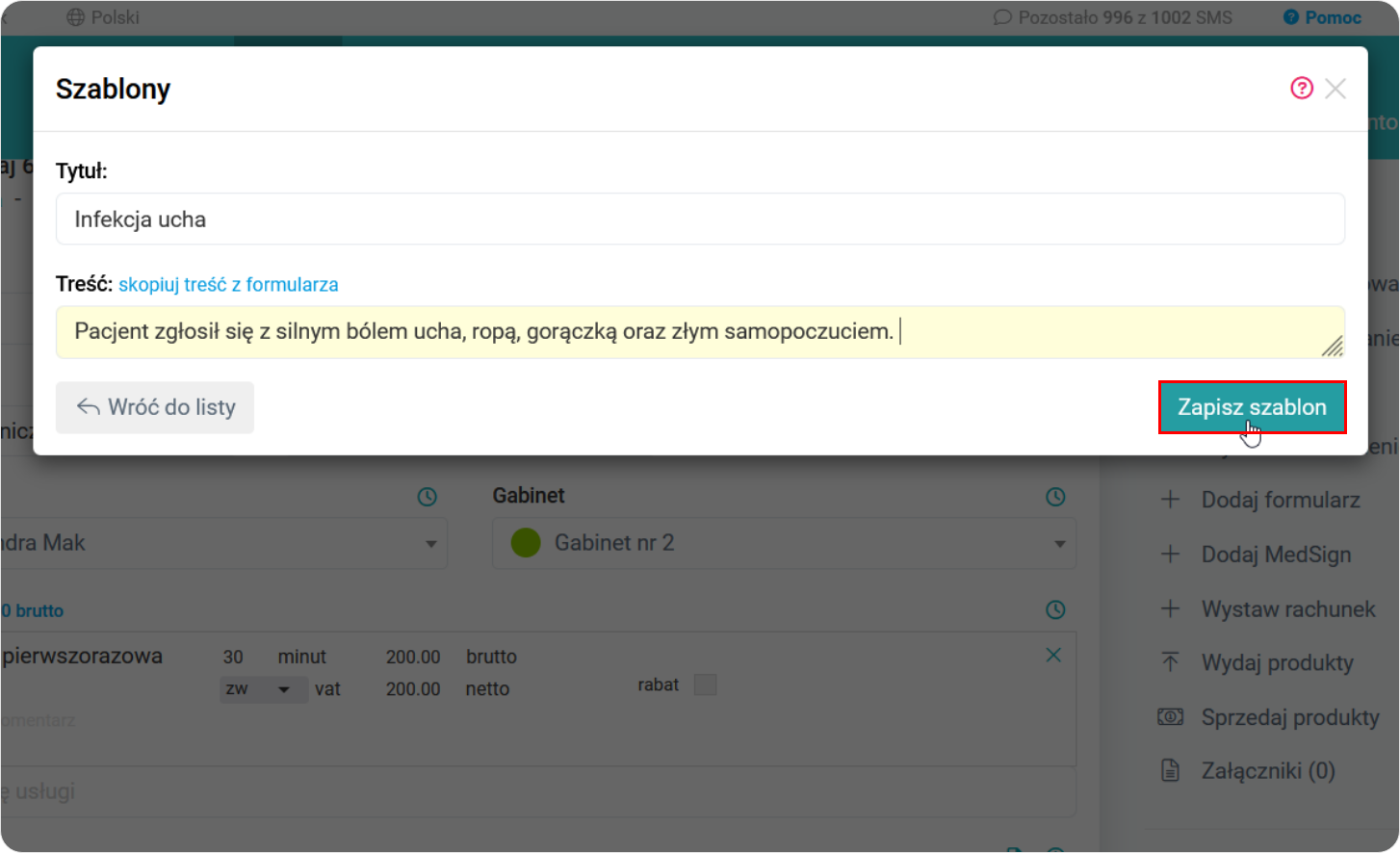This screenshot has height=853, width=1400.
Task: Click the globe language icon
Action: point(75,17)
